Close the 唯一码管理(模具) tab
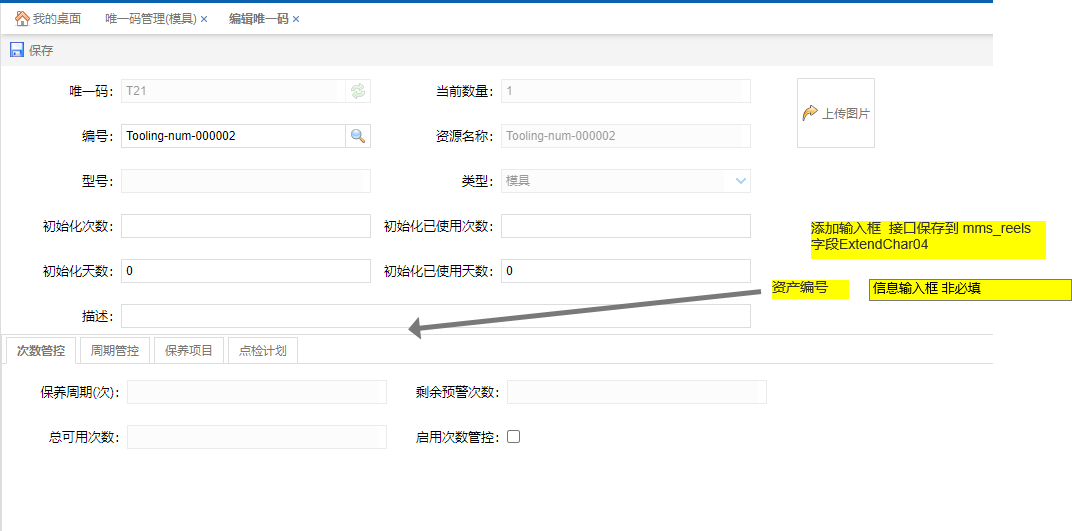Screen dimensions: 1072x531 pos(204,19)
